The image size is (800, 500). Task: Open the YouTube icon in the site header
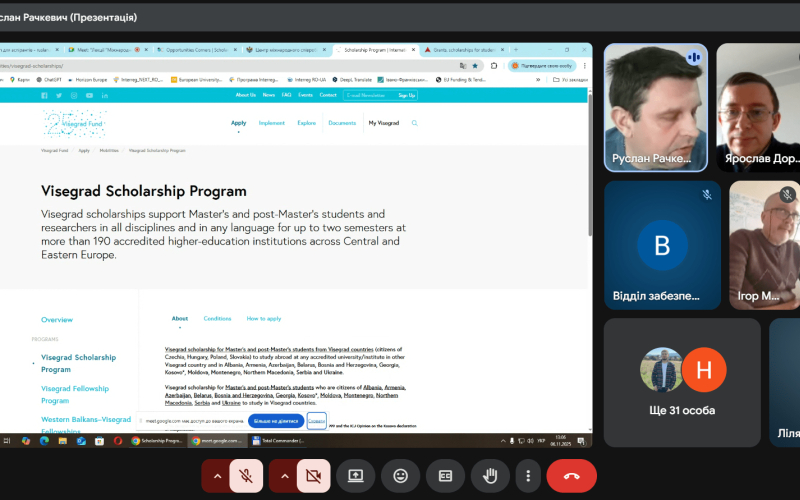tap(89, 95)
